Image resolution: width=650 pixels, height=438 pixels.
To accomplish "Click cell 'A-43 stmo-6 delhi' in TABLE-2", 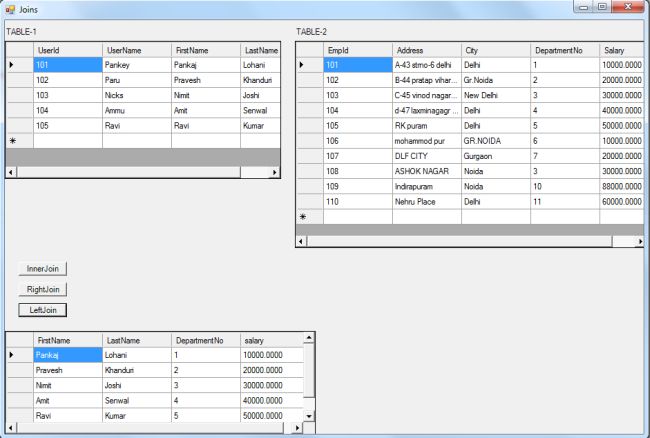I will tap(427, 65).
